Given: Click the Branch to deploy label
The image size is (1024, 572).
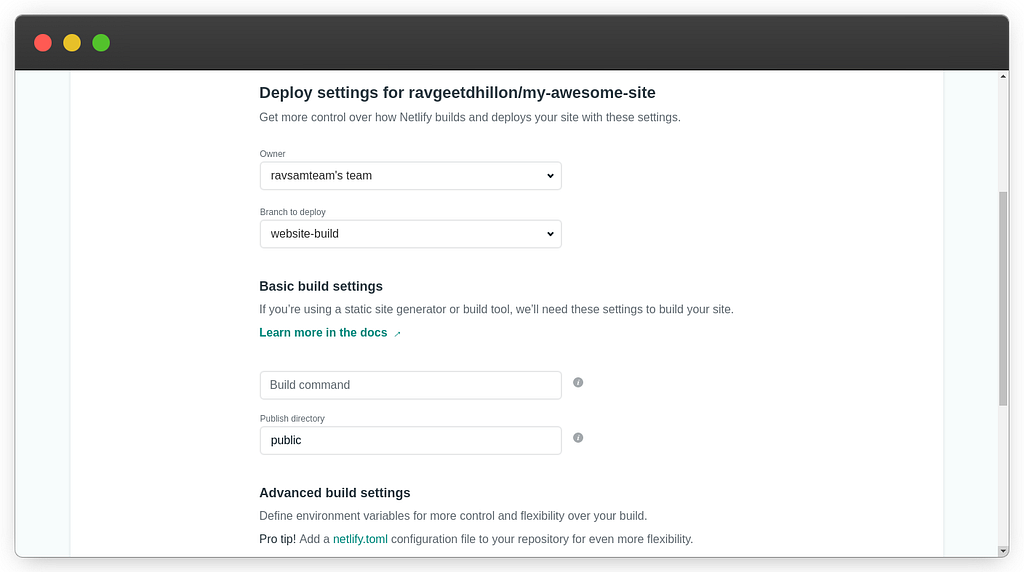Looking at the screenshot, I should click(x=293, y=212).
